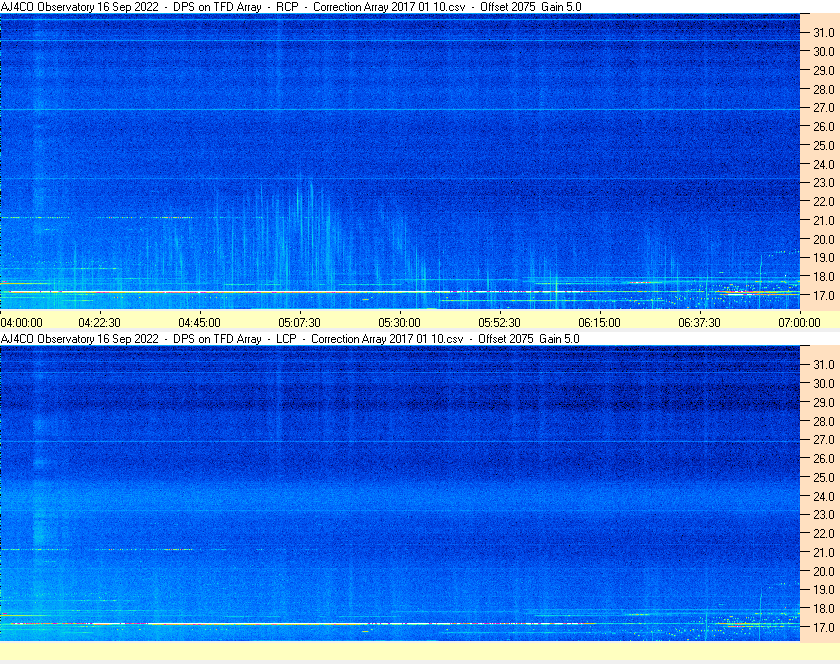Click the 24.0 frequency label on LCP chart
Viewport: 840px width, 664px height.
click(824, 496)
